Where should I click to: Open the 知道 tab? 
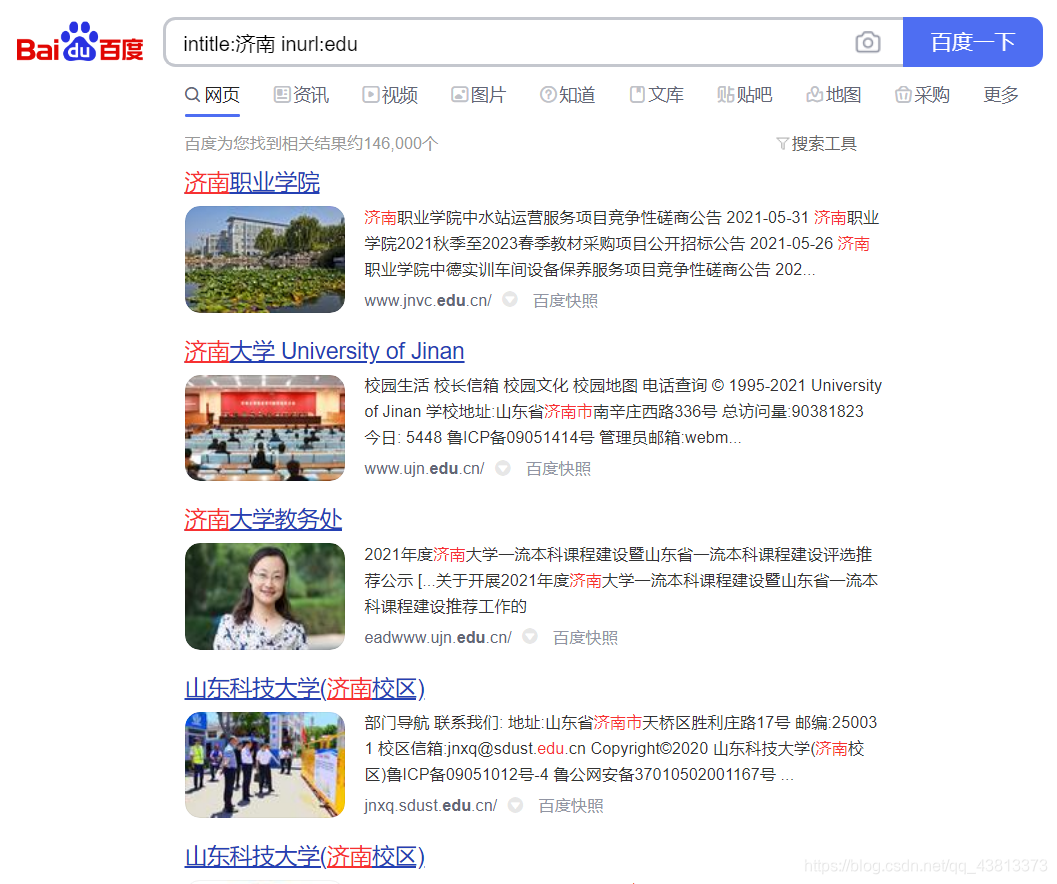[568, 95]
